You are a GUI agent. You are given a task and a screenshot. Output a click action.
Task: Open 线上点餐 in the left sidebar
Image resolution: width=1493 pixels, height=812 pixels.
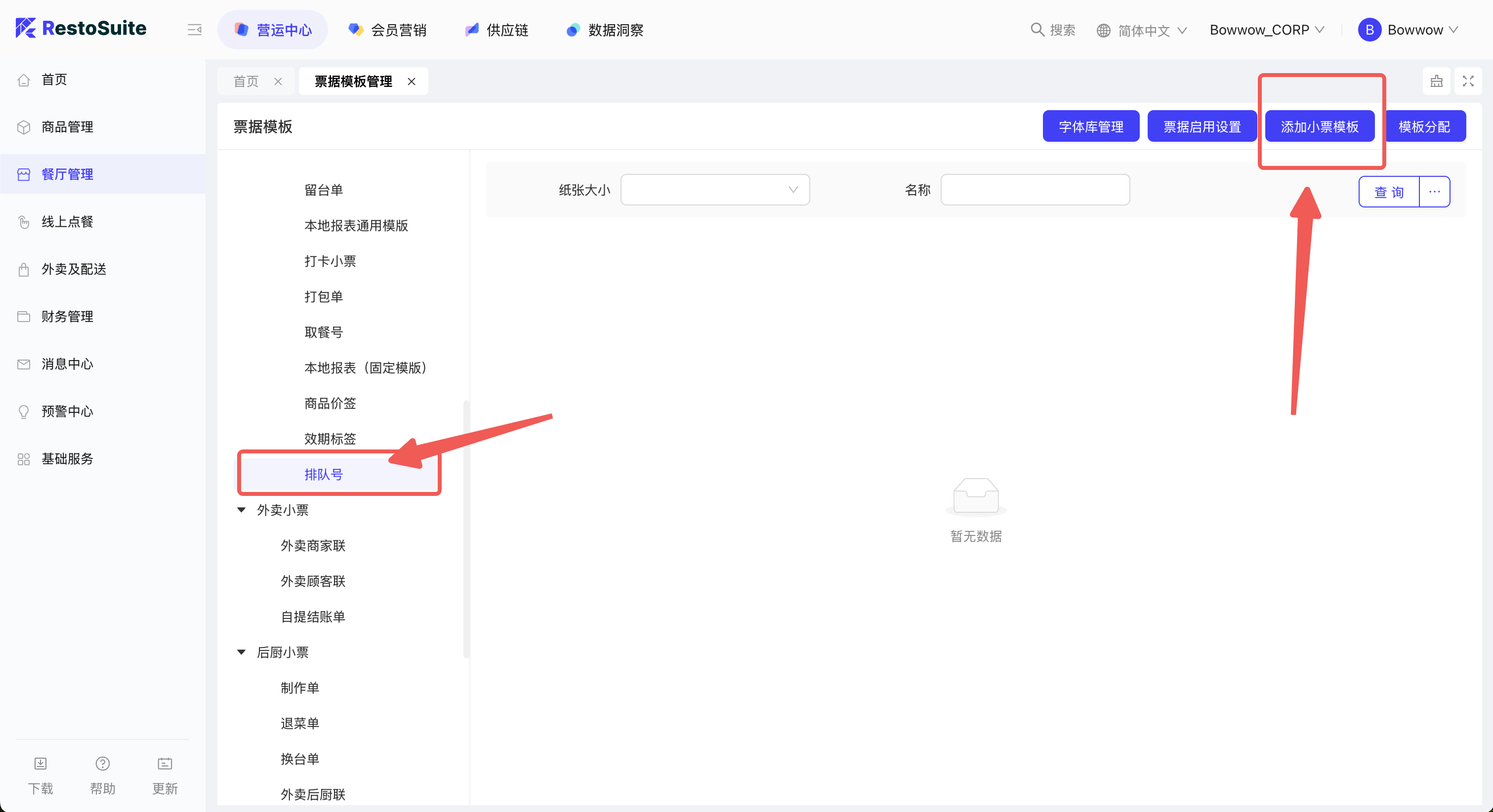click(x=67, y=222)
